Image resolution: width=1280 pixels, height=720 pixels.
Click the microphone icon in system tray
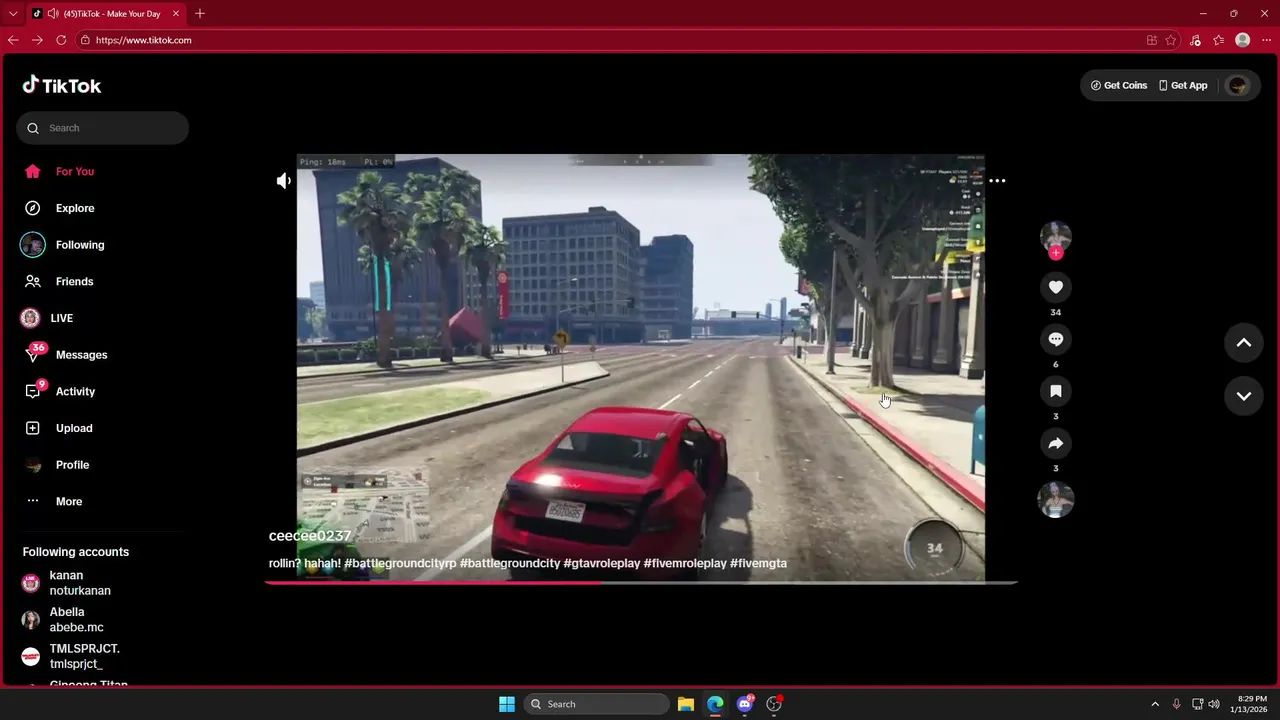click(1177, 704)
